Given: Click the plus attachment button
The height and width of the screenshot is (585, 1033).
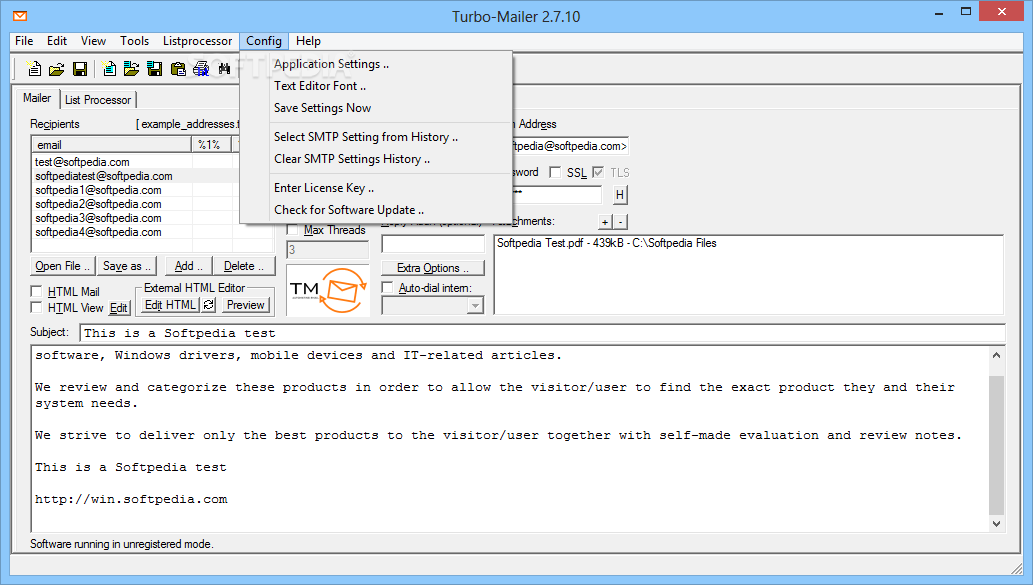Looking at the screenshot, I should pos(605,222).
